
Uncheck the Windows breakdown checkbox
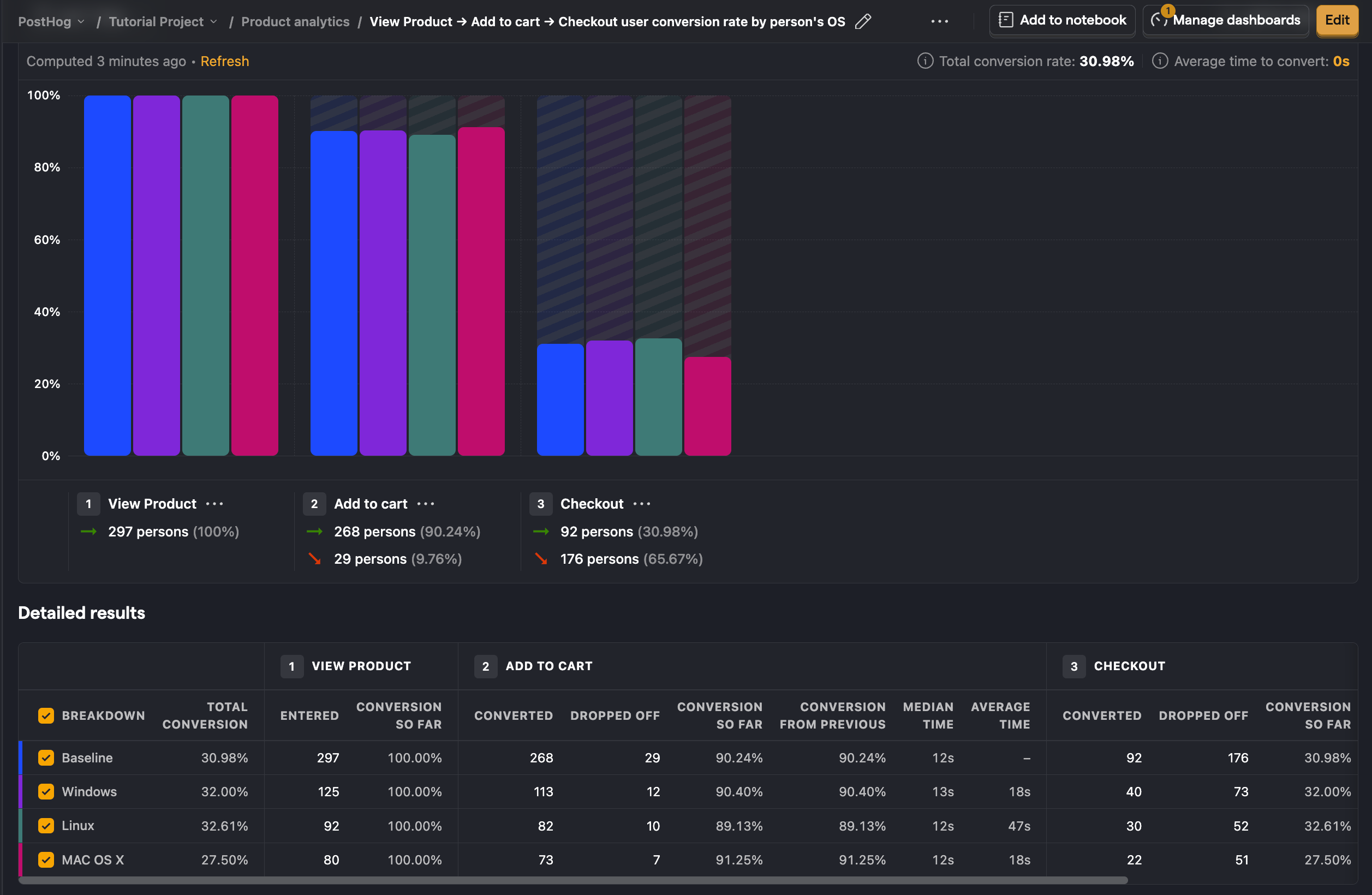click(46, 792)
